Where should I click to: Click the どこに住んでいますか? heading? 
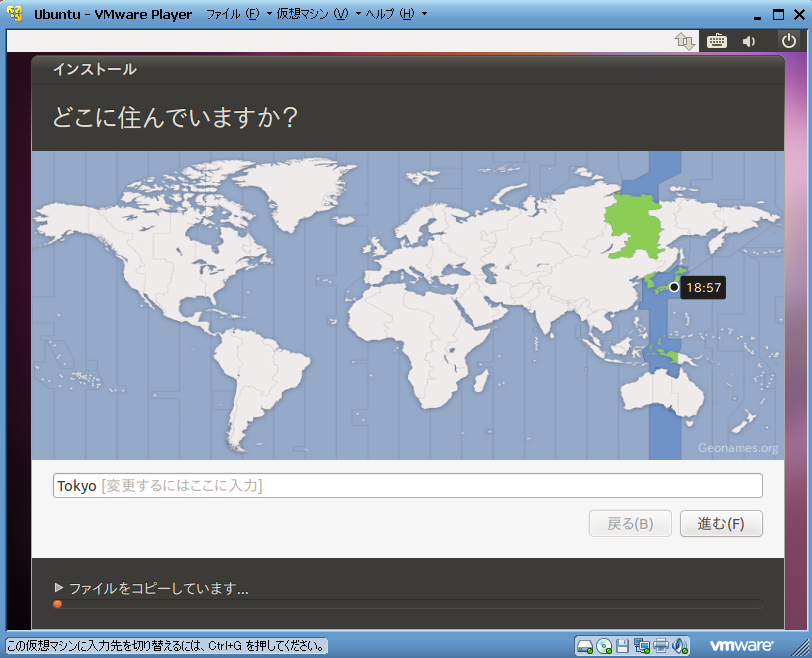tap(175, 118)
